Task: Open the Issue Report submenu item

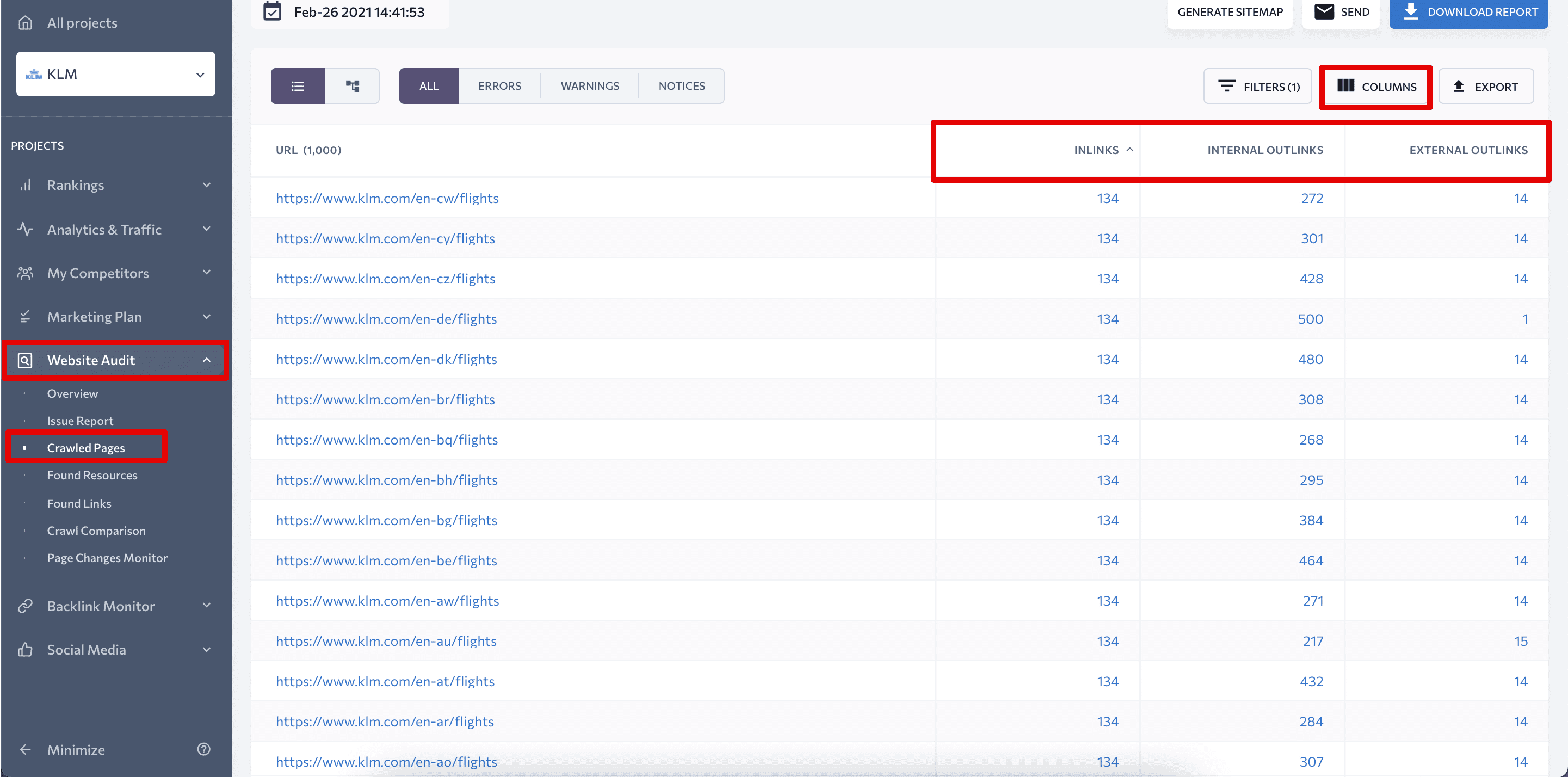Action: (x=81, y=421)
